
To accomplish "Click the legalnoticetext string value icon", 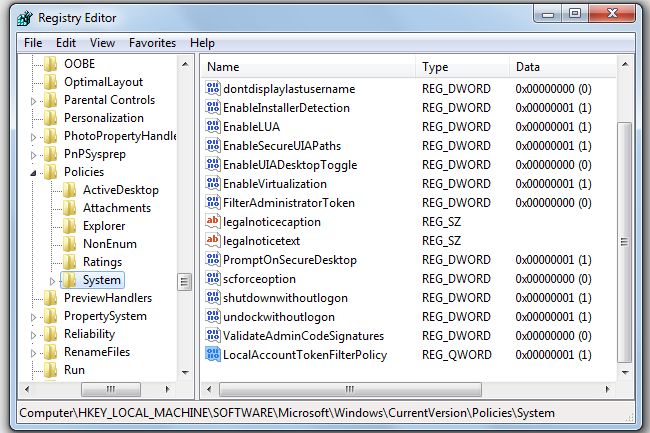I will (x=213, y=240).
